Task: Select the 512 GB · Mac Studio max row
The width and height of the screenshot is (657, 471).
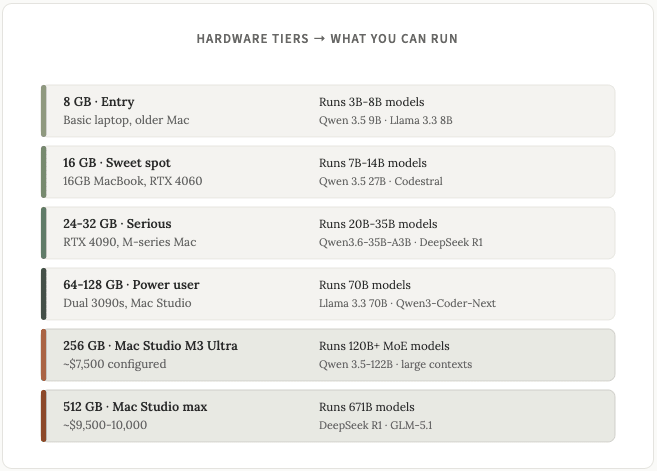Action: point(328,416)
